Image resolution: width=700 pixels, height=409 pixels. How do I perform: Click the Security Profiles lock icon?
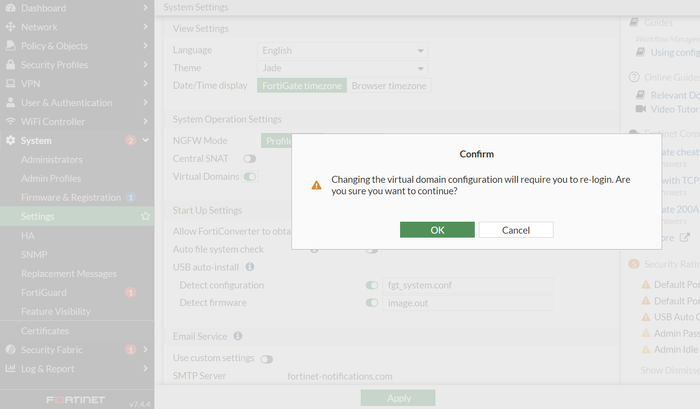click(10, 65)
